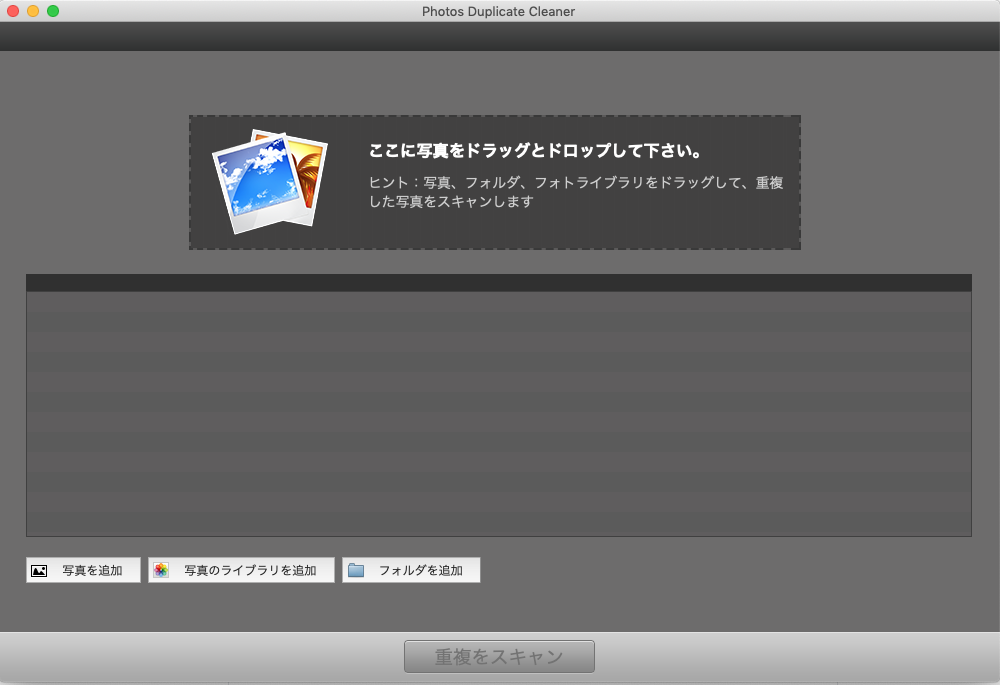Minimize the window with the yellow button
1000x685 pixels.
coord(33,11)
